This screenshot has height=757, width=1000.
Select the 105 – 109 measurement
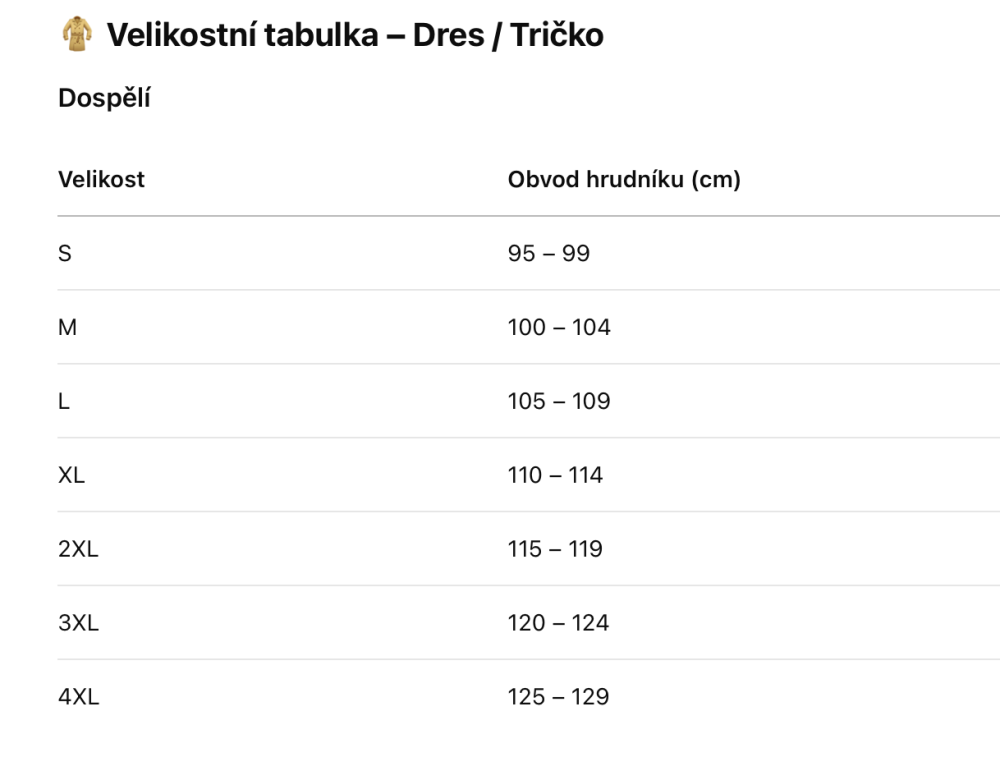(559, 401)
